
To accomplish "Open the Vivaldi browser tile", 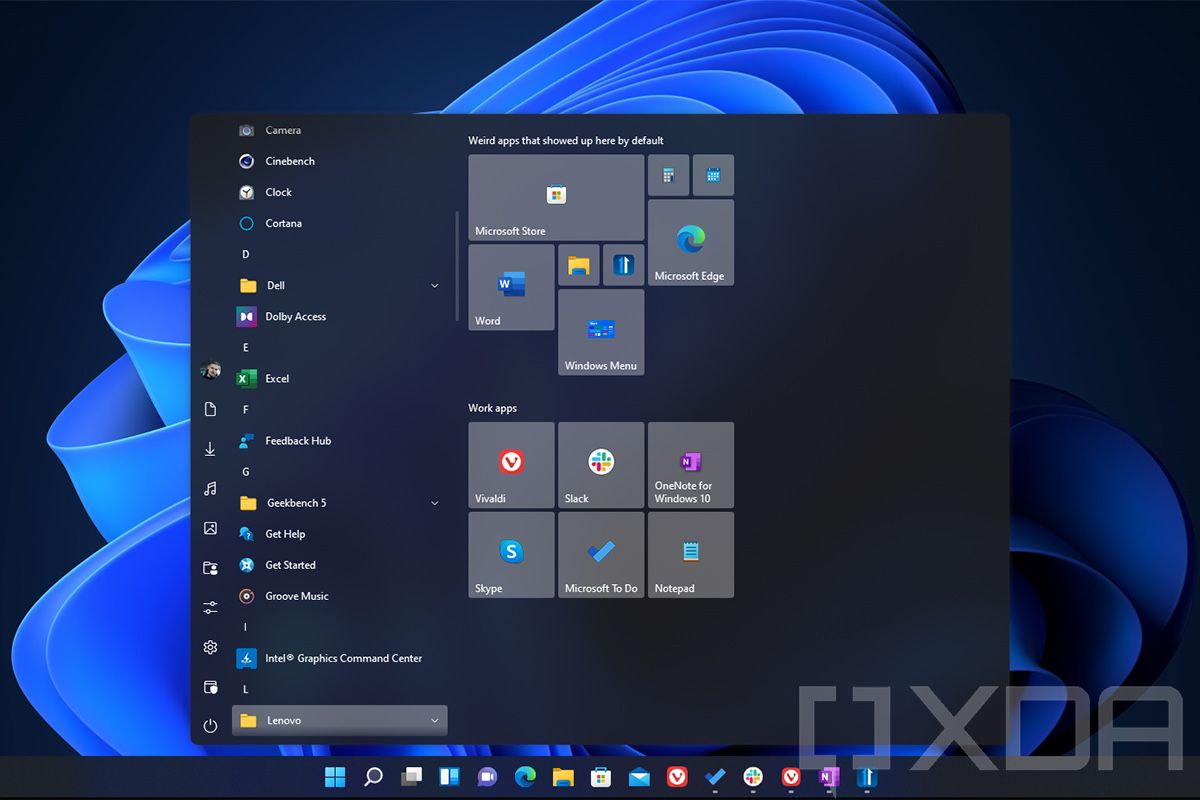I will (x=510, y=465).
